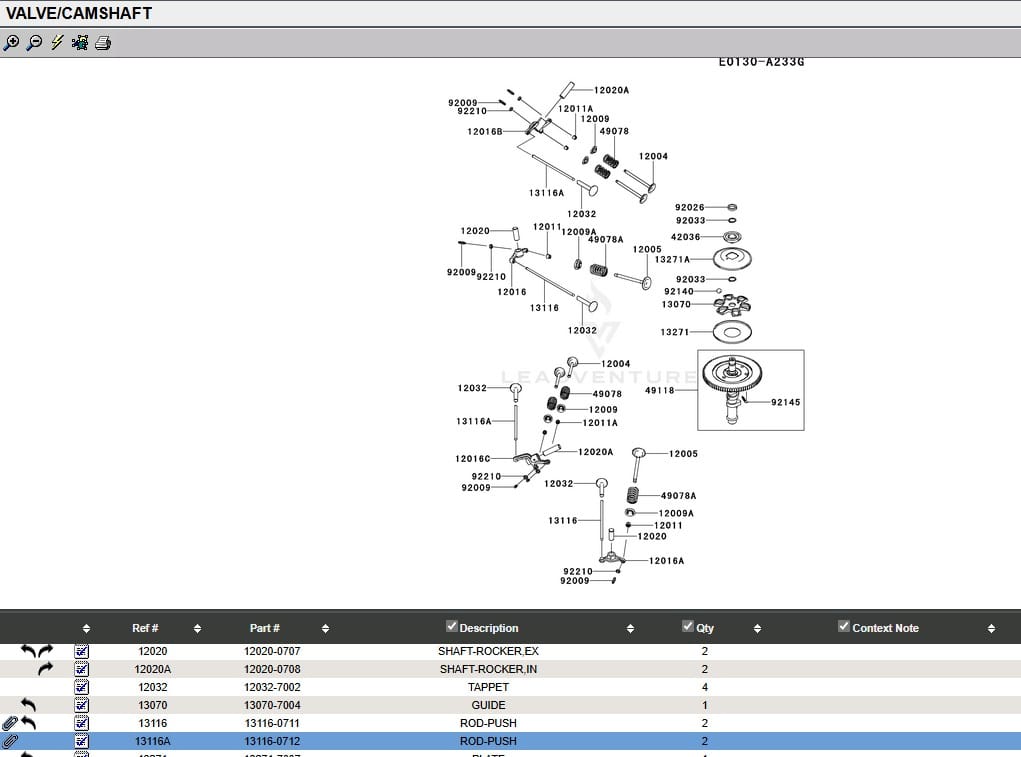This screenshot has height=757, width=1021.
Task: Click the Ref # column header
Action: coord(145,628)
